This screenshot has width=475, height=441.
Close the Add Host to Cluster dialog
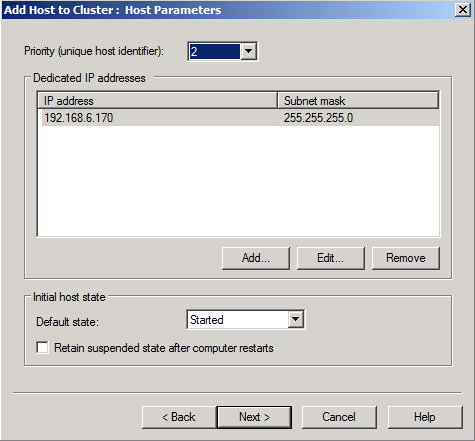pyautogui.click(x=463, y=10)
